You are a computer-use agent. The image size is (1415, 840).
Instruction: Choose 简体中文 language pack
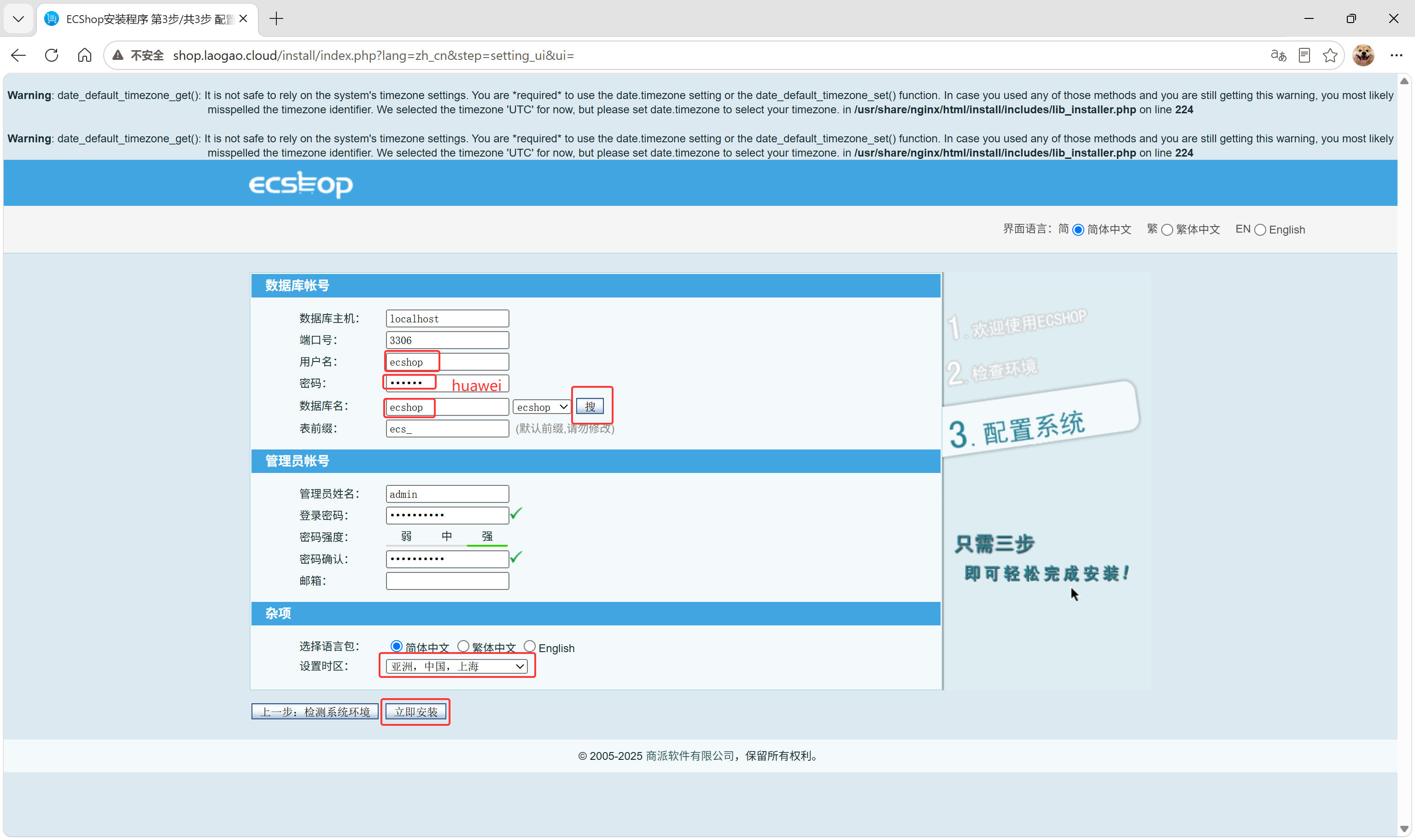click(x=396, y=647)
